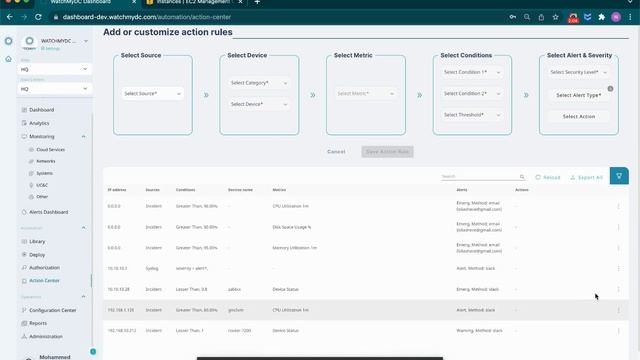Collapse the Monitoring section chevron
Viewport: 640px width, 360px height.
tap(84, 136)
